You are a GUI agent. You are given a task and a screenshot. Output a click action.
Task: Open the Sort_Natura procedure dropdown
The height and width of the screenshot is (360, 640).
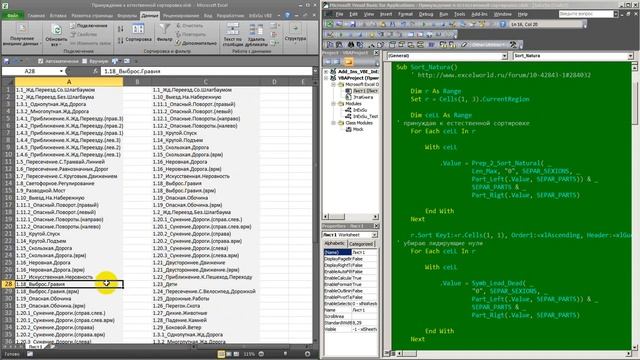(x=631, y=56)
